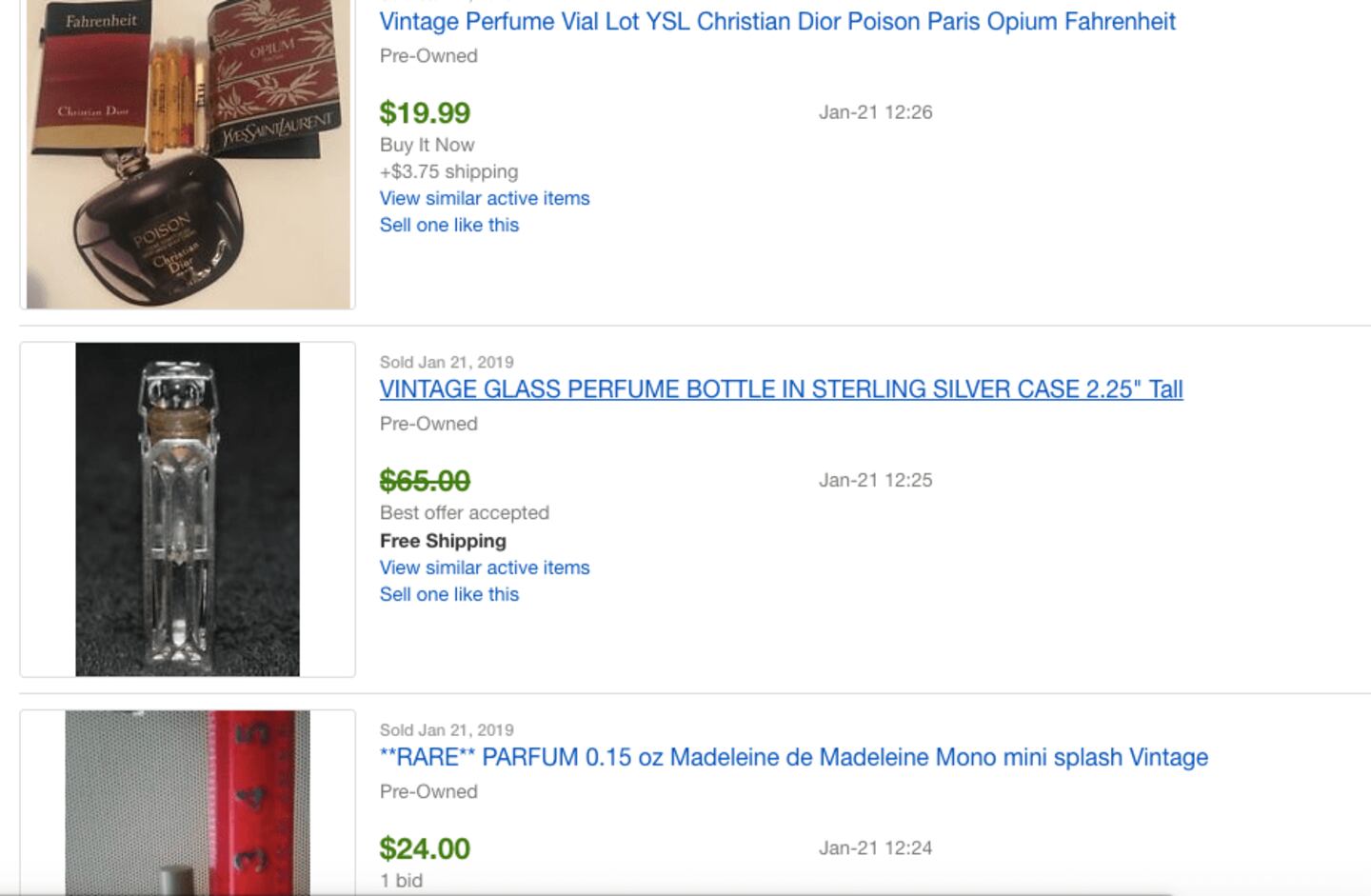The height and width of the screenshot is (896, 1371).
Task: Click the Jan-21 12:25 sold timestamp
Action: coord(875,480)
